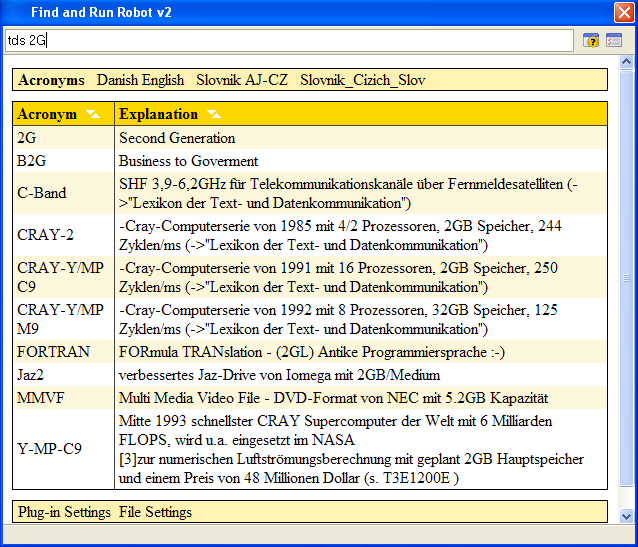
Task: Open the options icon beside help icon
Action: (614, 40)
